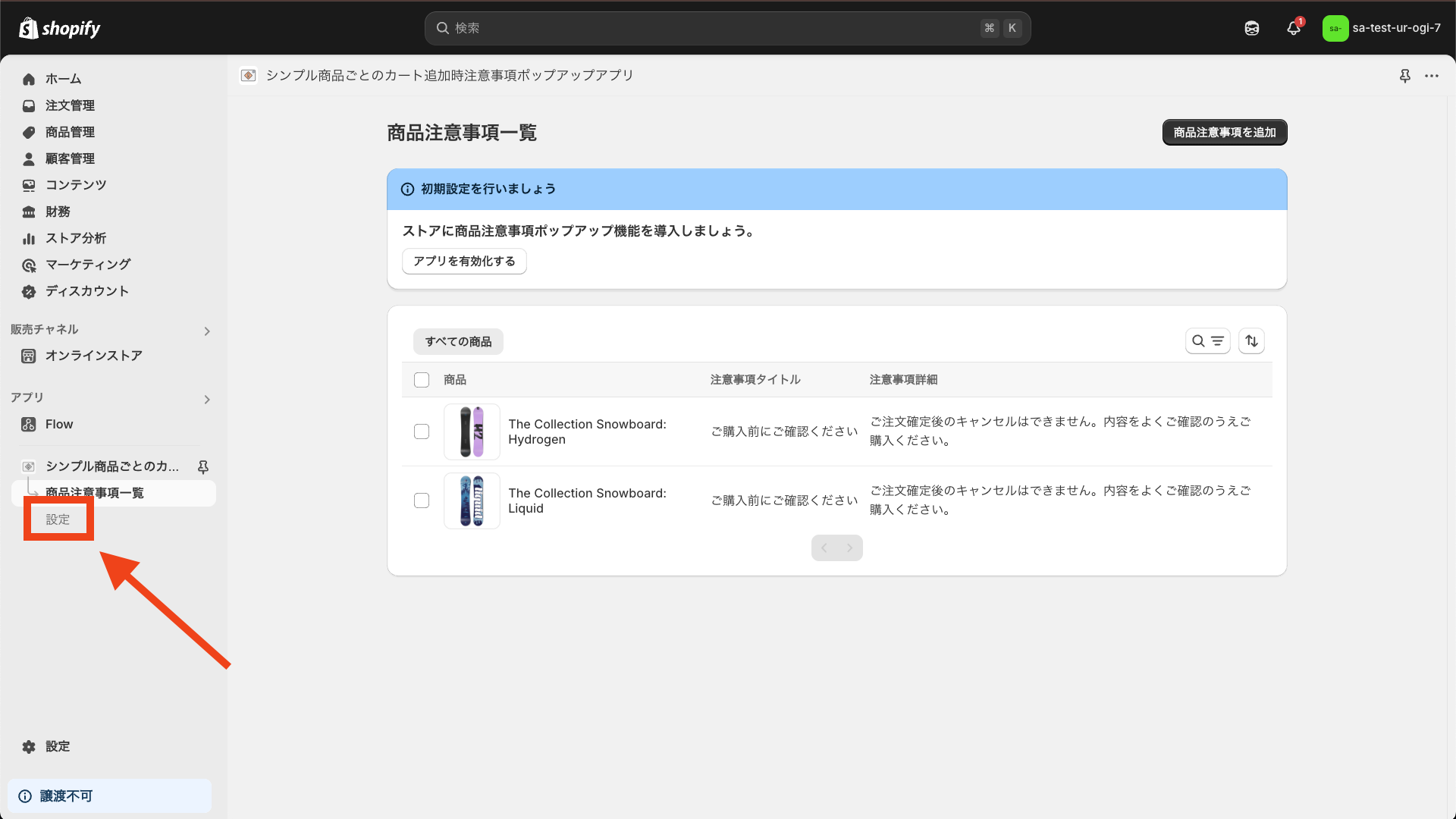This screenshot has height=819, width=1456.
Task: Pin the app using the pin icon
Action: pyautogui.click(x=1406, y=76)
